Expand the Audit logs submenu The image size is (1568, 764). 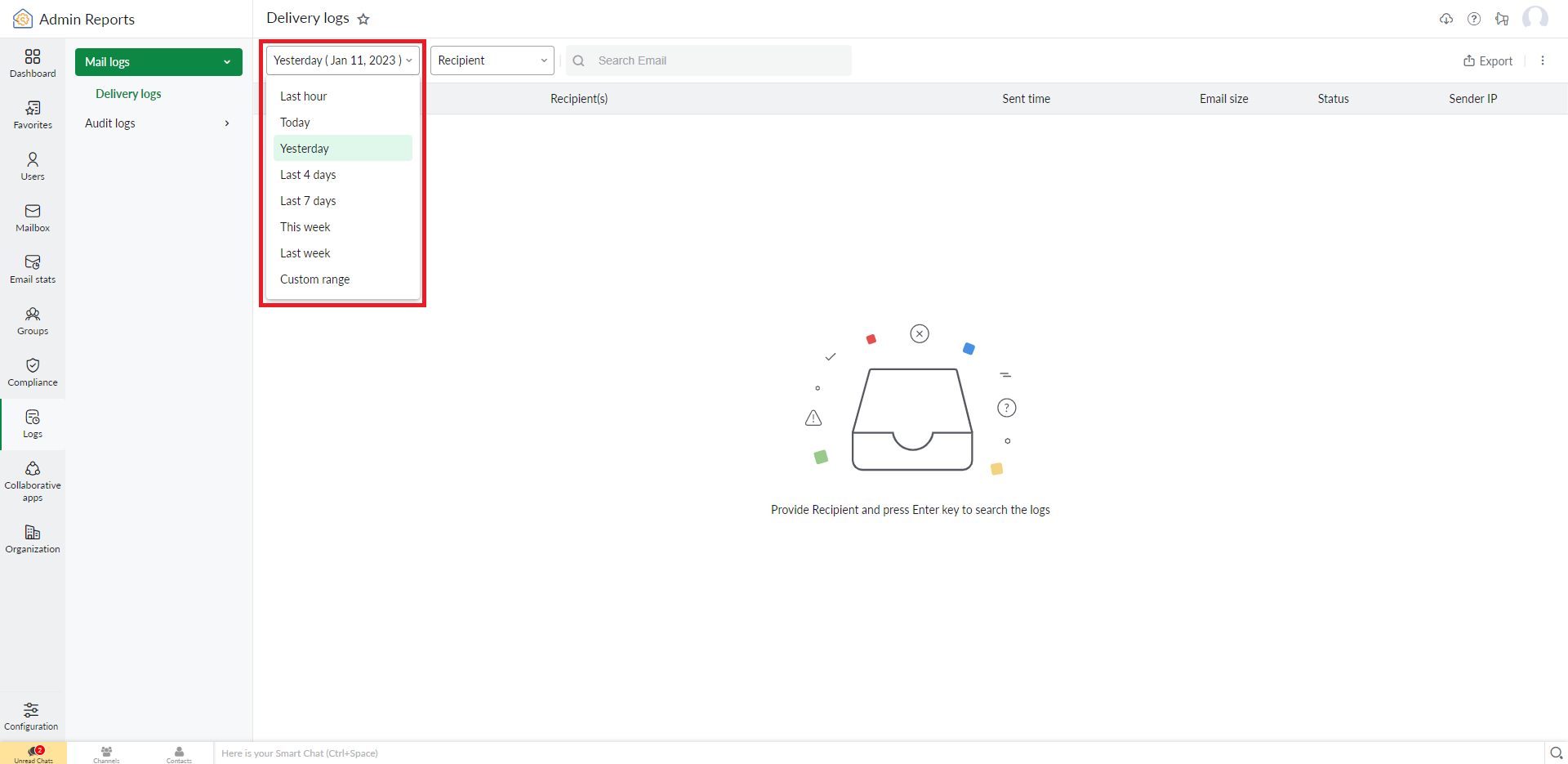158,123
